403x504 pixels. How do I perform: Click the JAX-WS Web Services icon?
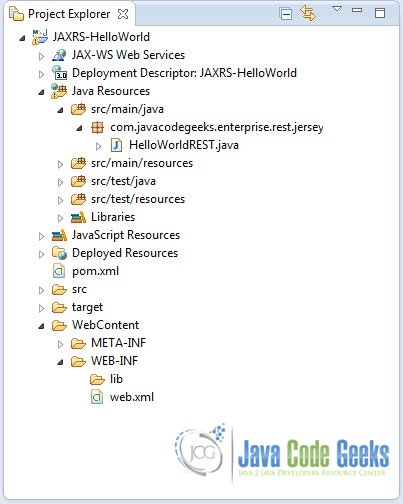(x=59, y=55)
